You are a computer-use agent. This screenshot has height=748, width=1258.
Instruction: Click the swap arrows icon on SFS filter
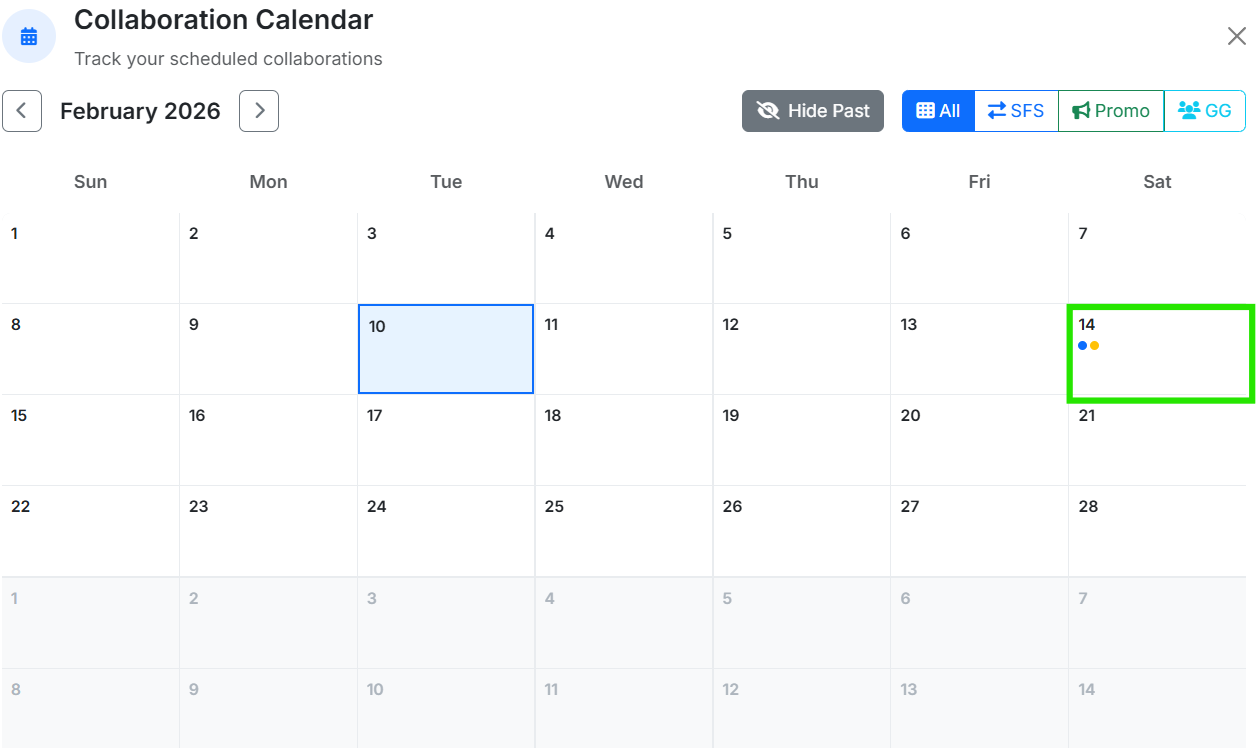click(997, 110)
